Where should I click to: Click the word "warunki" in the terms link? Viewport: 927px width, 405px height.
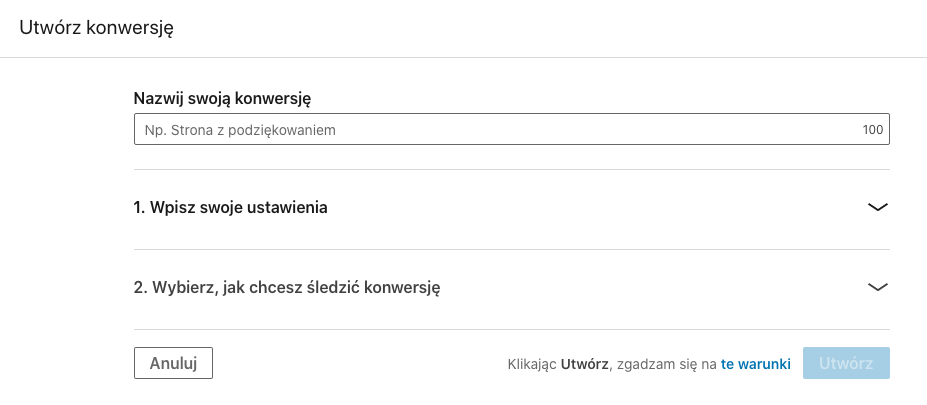(765, 364)
